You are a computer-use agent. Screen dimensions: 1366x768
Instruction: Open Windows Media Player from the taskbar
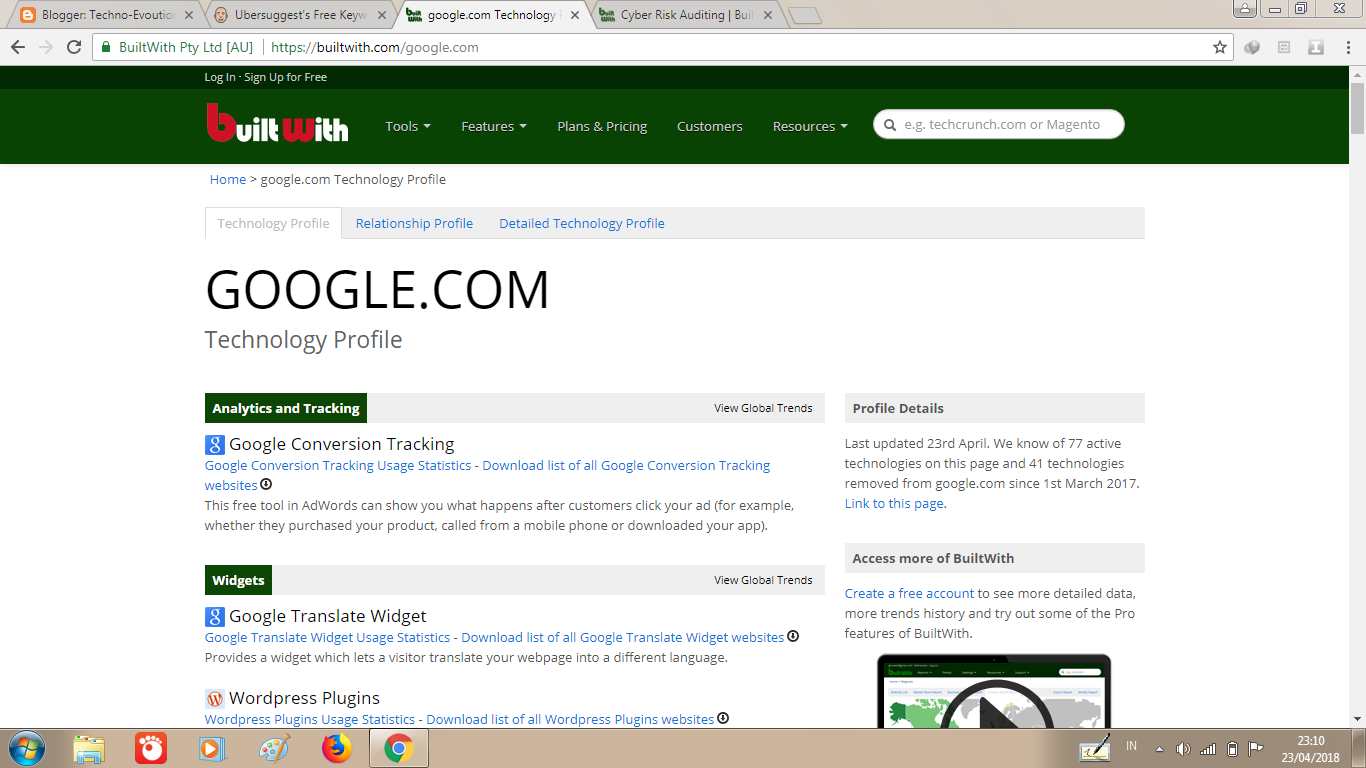pyautogui.click(x=212, y=748)
